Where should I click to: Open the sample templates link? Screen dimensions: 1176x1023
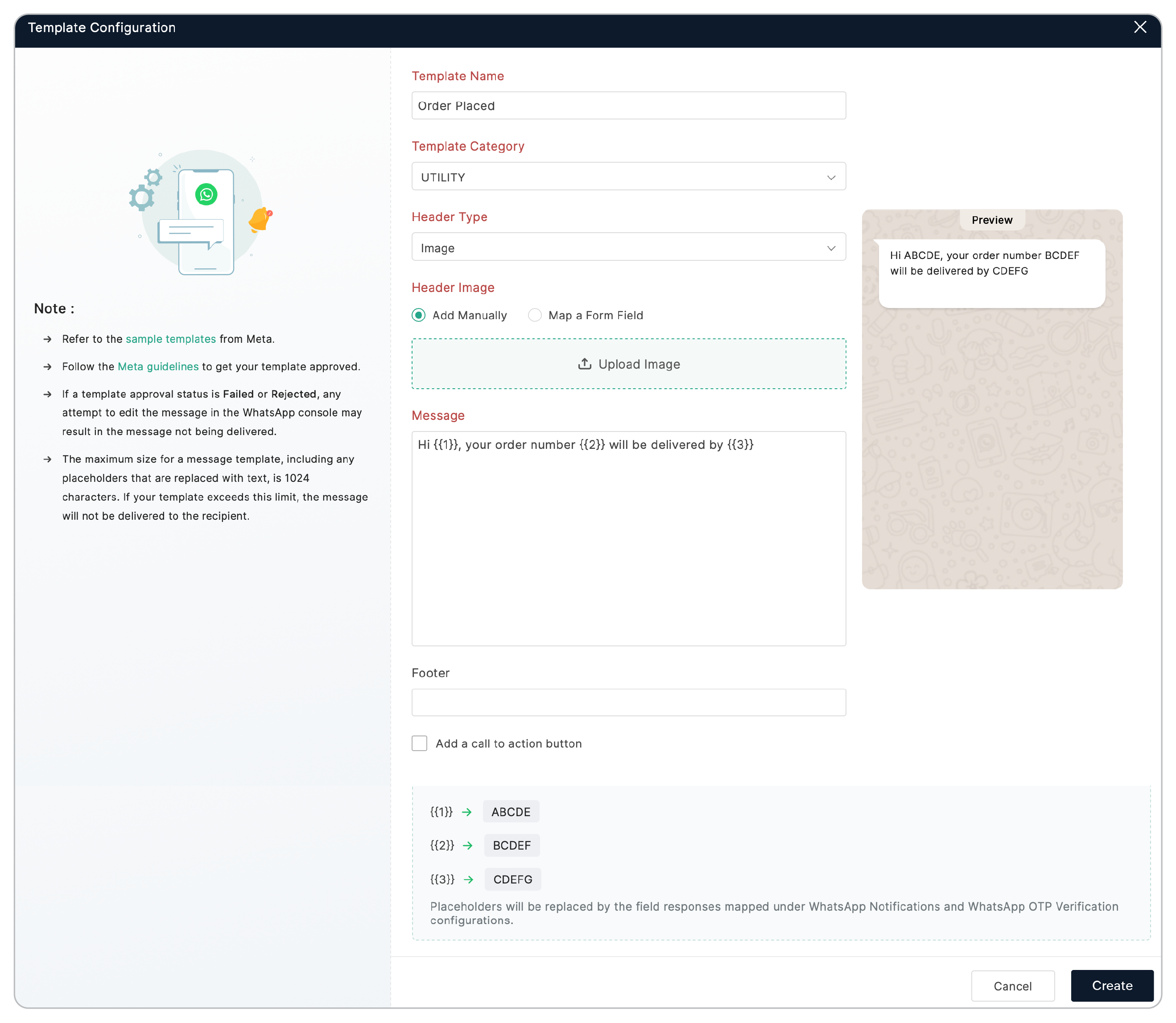(171, 338)
